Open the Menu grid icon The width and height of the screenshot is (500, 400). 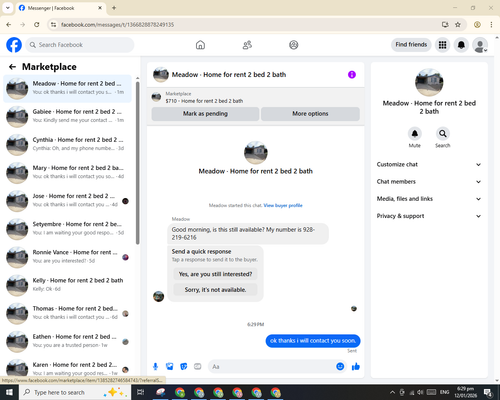point(442,45)
